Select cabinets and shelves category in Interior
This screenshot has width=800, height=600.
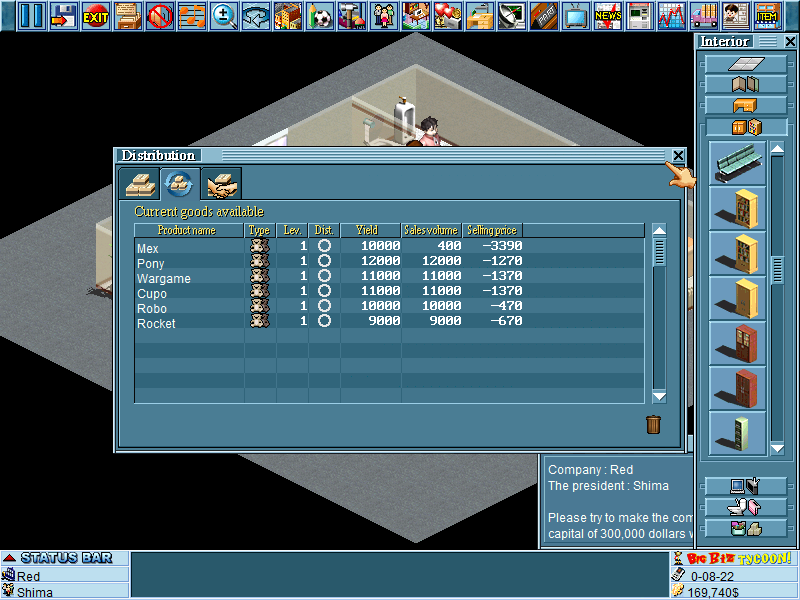pyautogui.click(x=745, y=127)
